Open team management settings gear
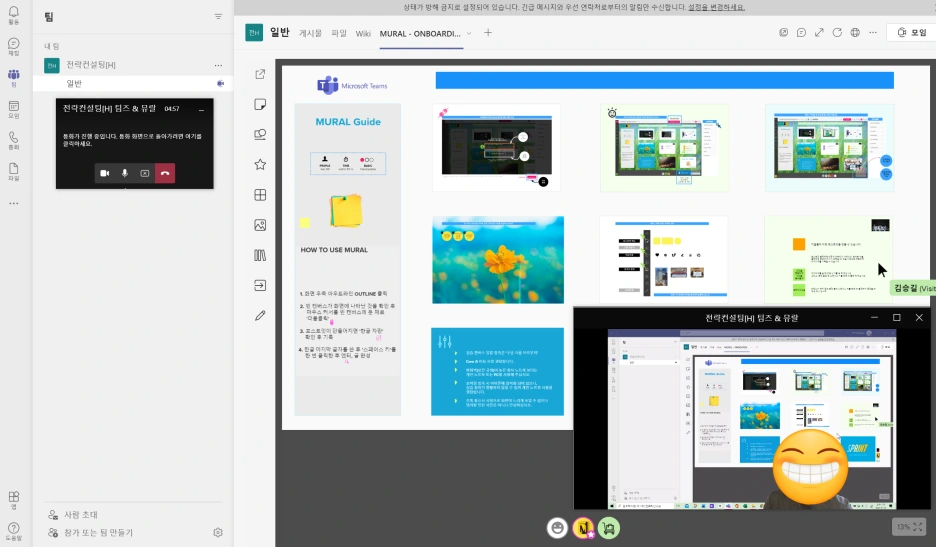The width and height of the screenshot is (936, 547). (218, 533)
